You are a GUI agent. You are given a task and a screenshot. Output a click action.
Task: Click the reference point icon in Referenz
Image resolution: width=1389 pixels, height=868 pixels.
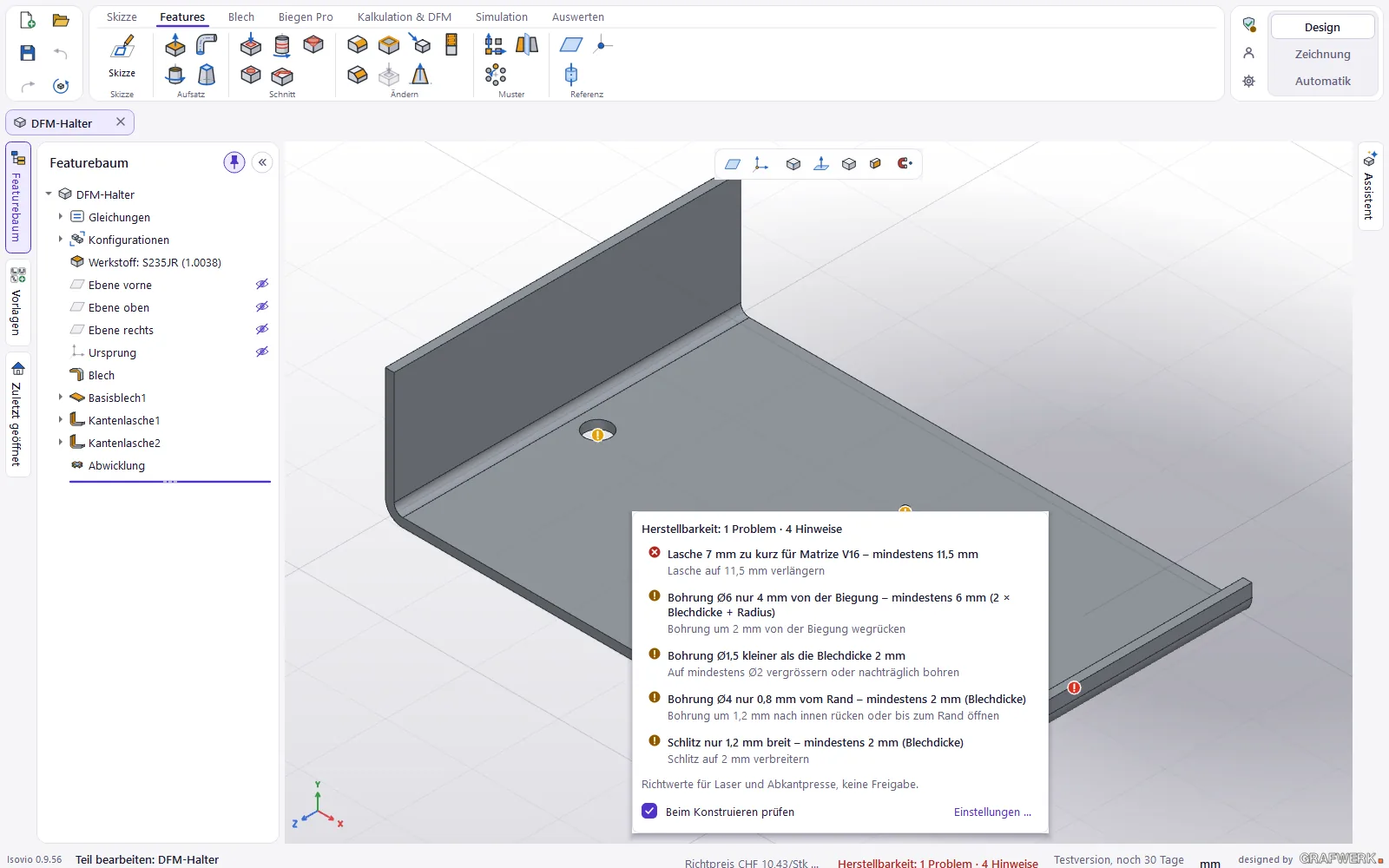(603, 44)
